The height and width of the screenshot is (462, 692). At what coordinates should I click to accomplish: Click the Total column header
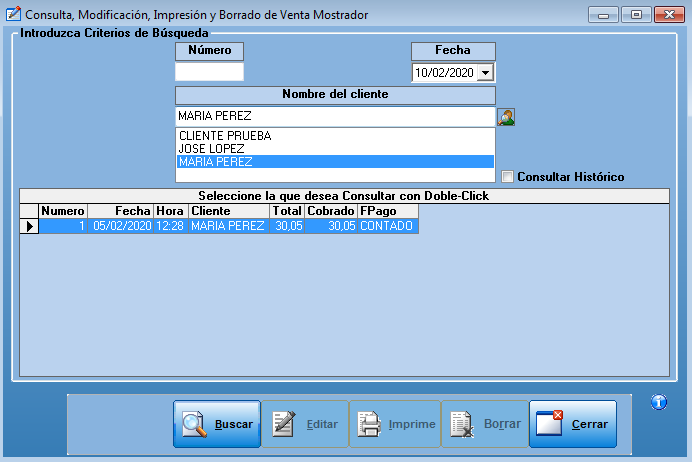(x=287, y=211)
